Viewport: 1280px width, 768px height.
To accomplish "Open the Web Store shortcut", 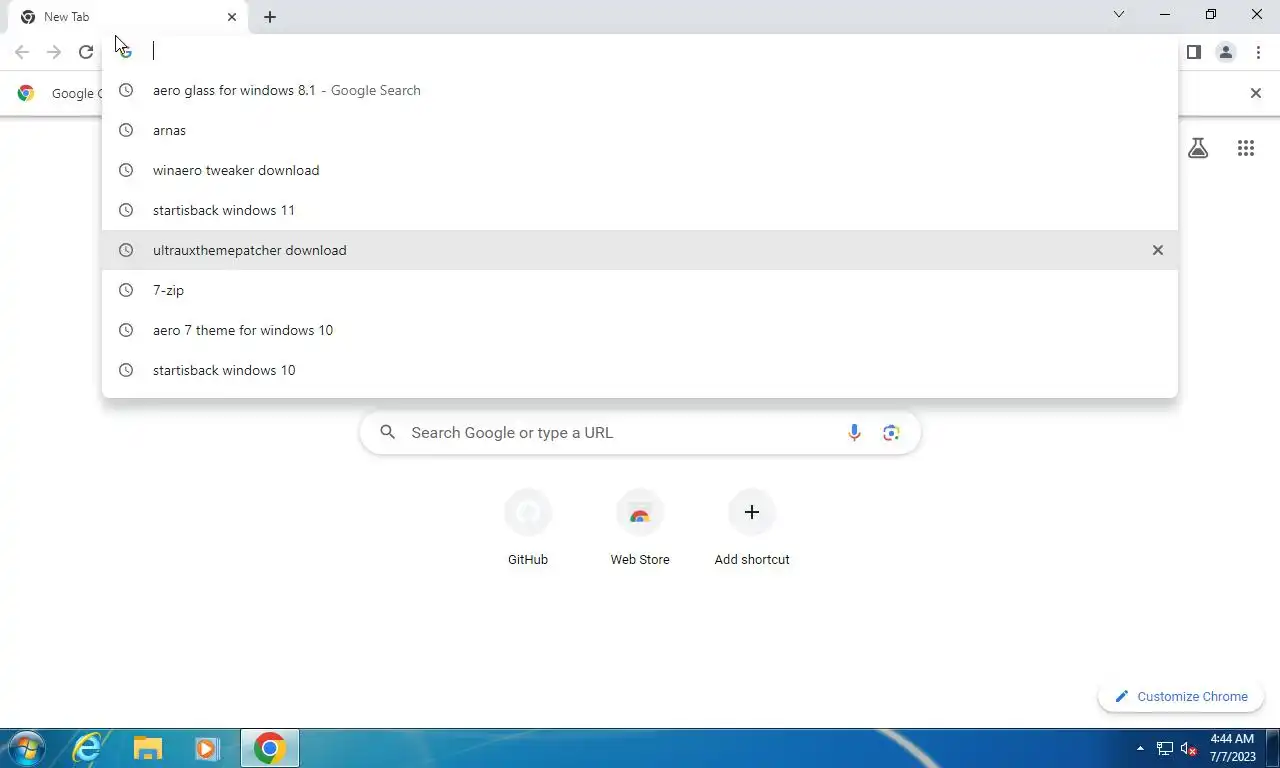I will coord(640,528).
